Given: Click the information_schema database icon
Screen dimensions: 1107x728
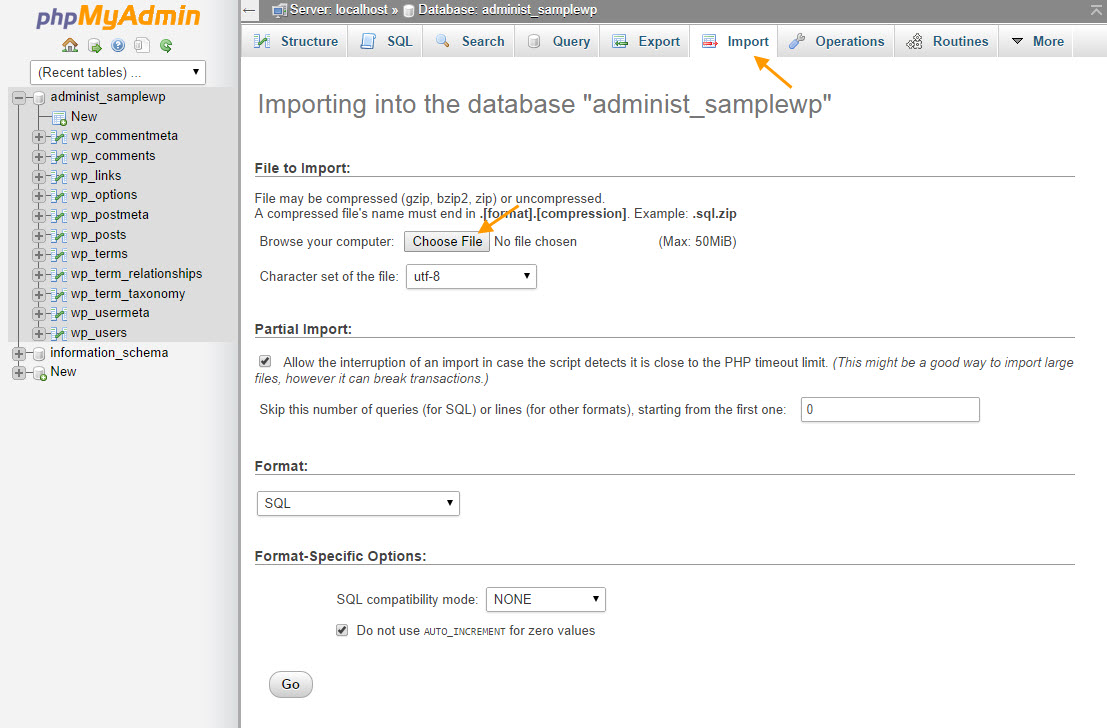Looking at the screenshot, I should pyautogui.click(x=40, y=353).
